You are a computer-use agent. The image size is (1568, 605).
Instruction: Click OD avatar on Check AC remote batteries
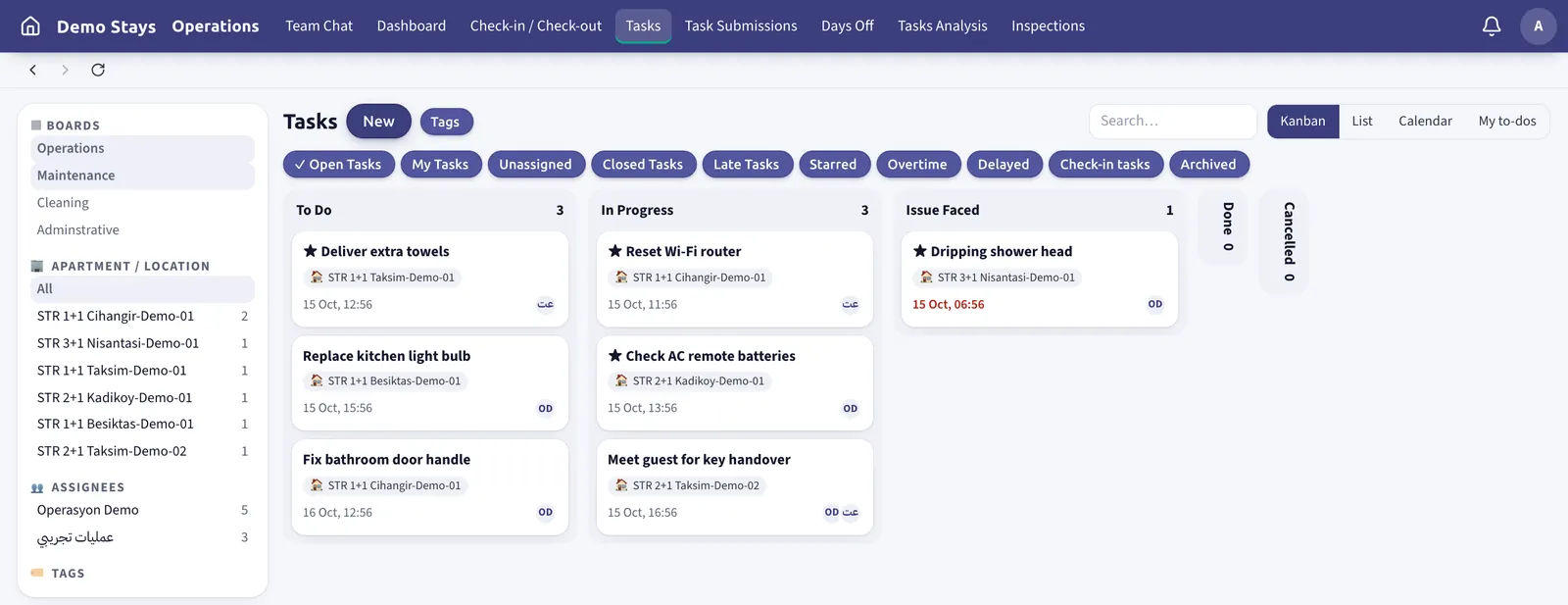click(x=851, y=409)
